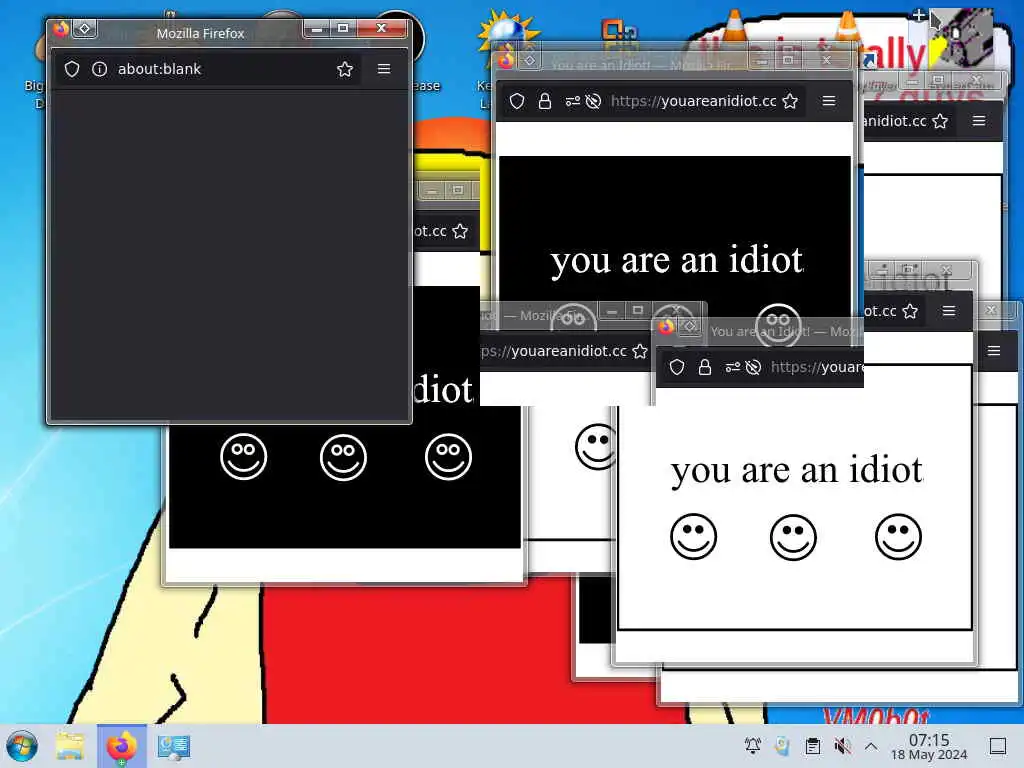Open hamburger menu next to https://youareanidiot.cc star

(x=829, y=101)
